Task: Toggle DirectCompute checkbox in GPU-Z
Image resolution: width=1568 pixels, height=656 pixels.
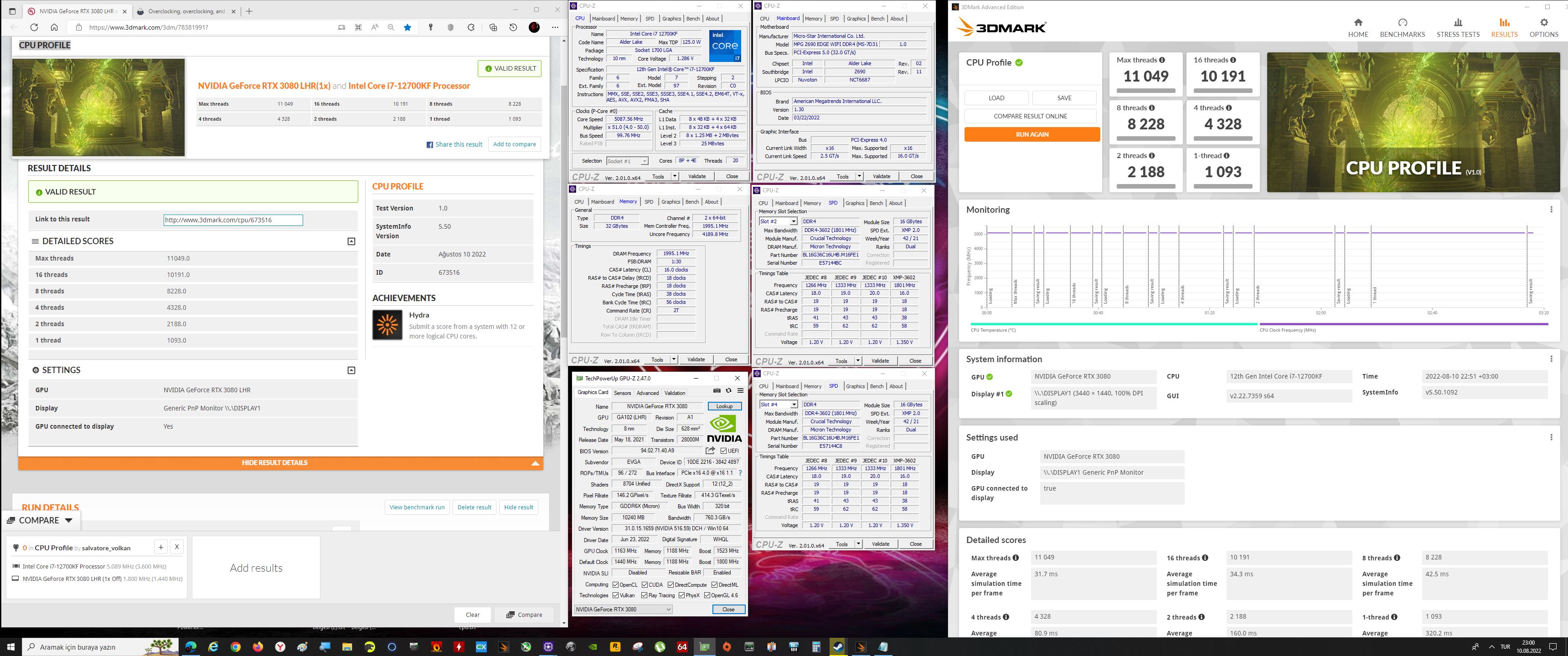Action: [671, 585]
